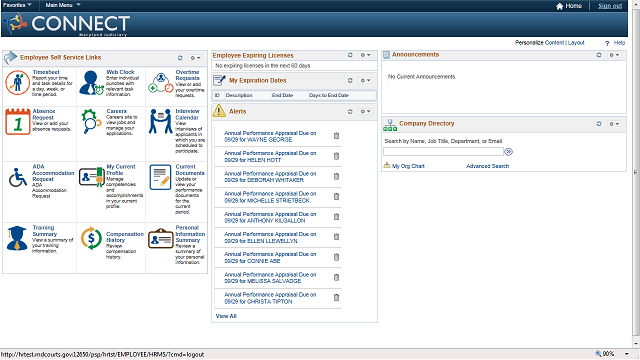Open the Personal Information Summary icon

[161, 238]
